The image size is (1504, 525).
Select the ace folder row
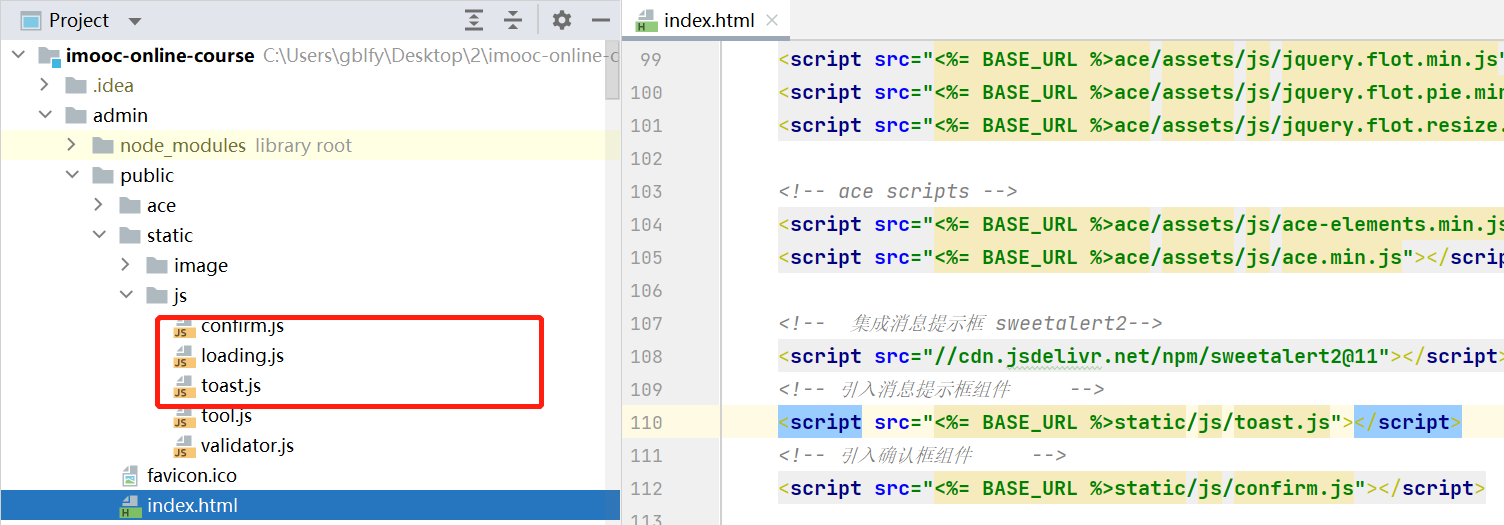(x=161, y=205)
